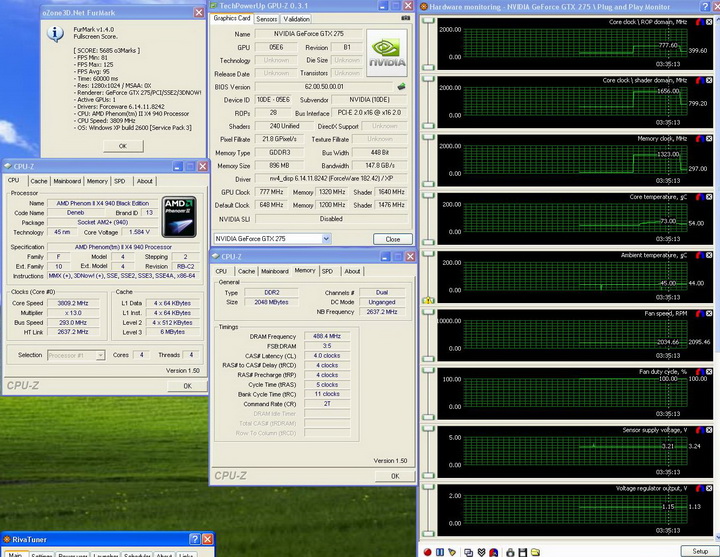Click magnet icon on Core temperature graph

(x=700, y=197)
